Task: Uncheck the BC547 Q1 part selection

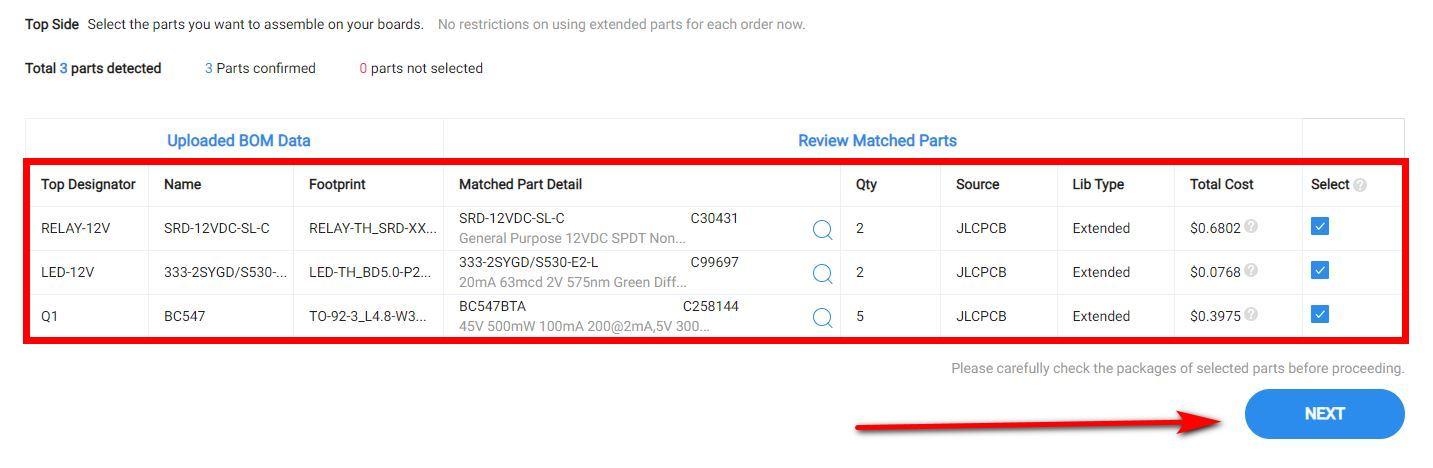Action: [x=1320, y=314]
